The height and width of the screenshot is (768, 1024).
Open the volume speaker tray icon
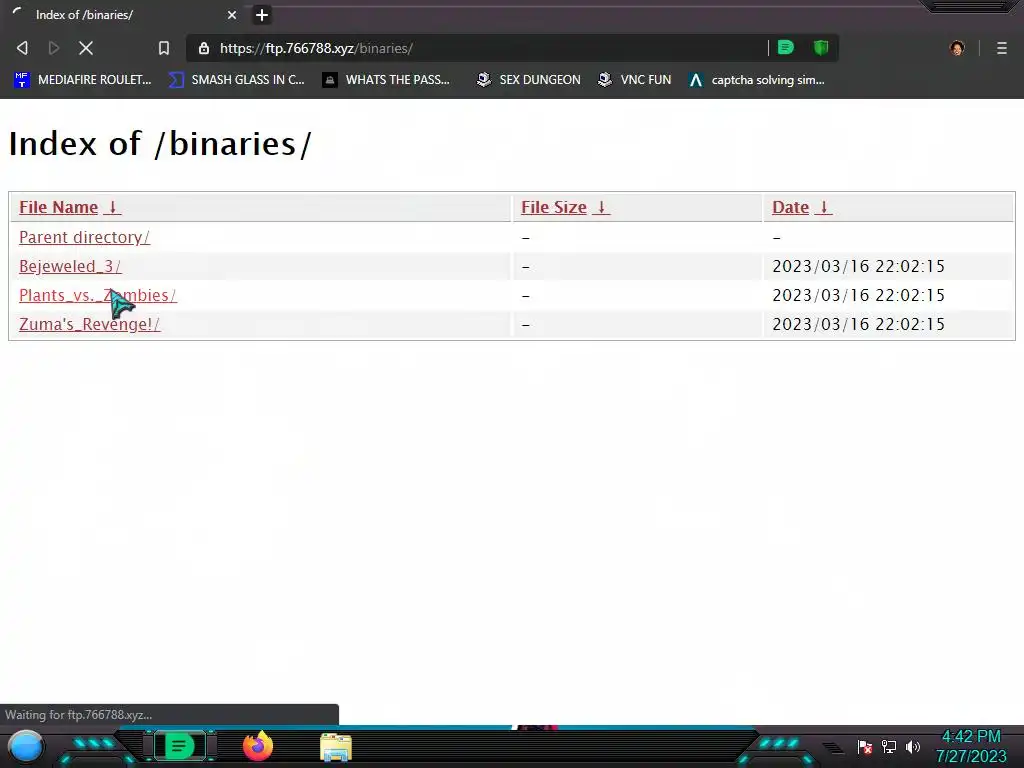click(913, 746)
